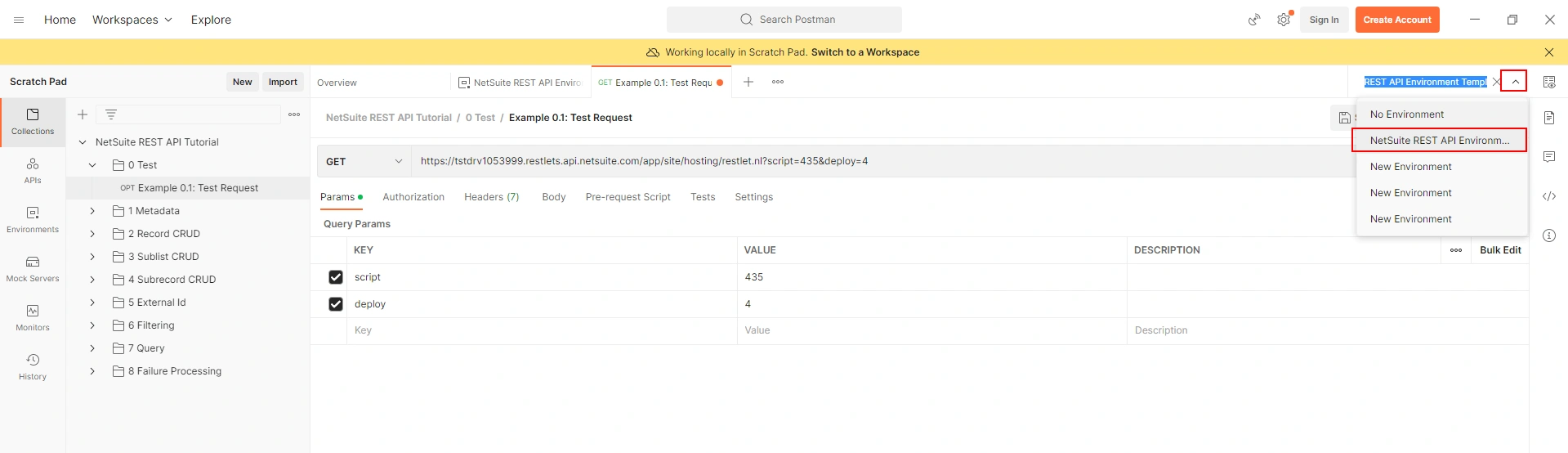Open the Environments sidebar panel
1568x453 pixels.
[33, 220]
